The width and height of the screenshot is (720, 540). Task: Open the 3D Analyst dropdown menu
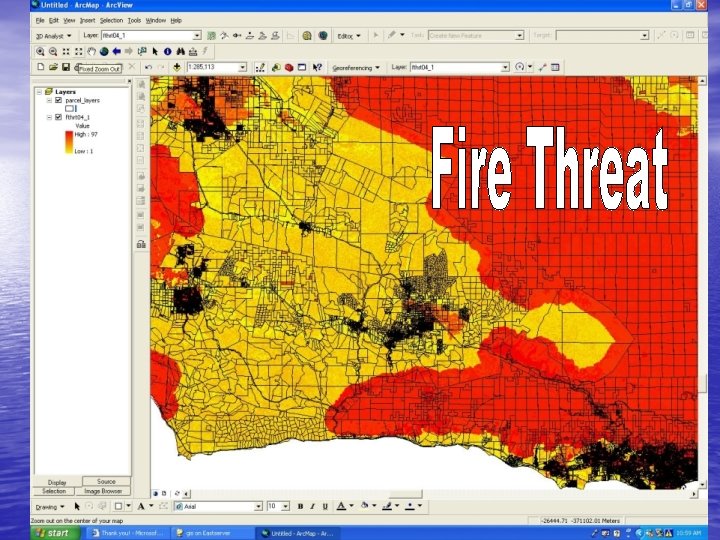pos(54,36)
